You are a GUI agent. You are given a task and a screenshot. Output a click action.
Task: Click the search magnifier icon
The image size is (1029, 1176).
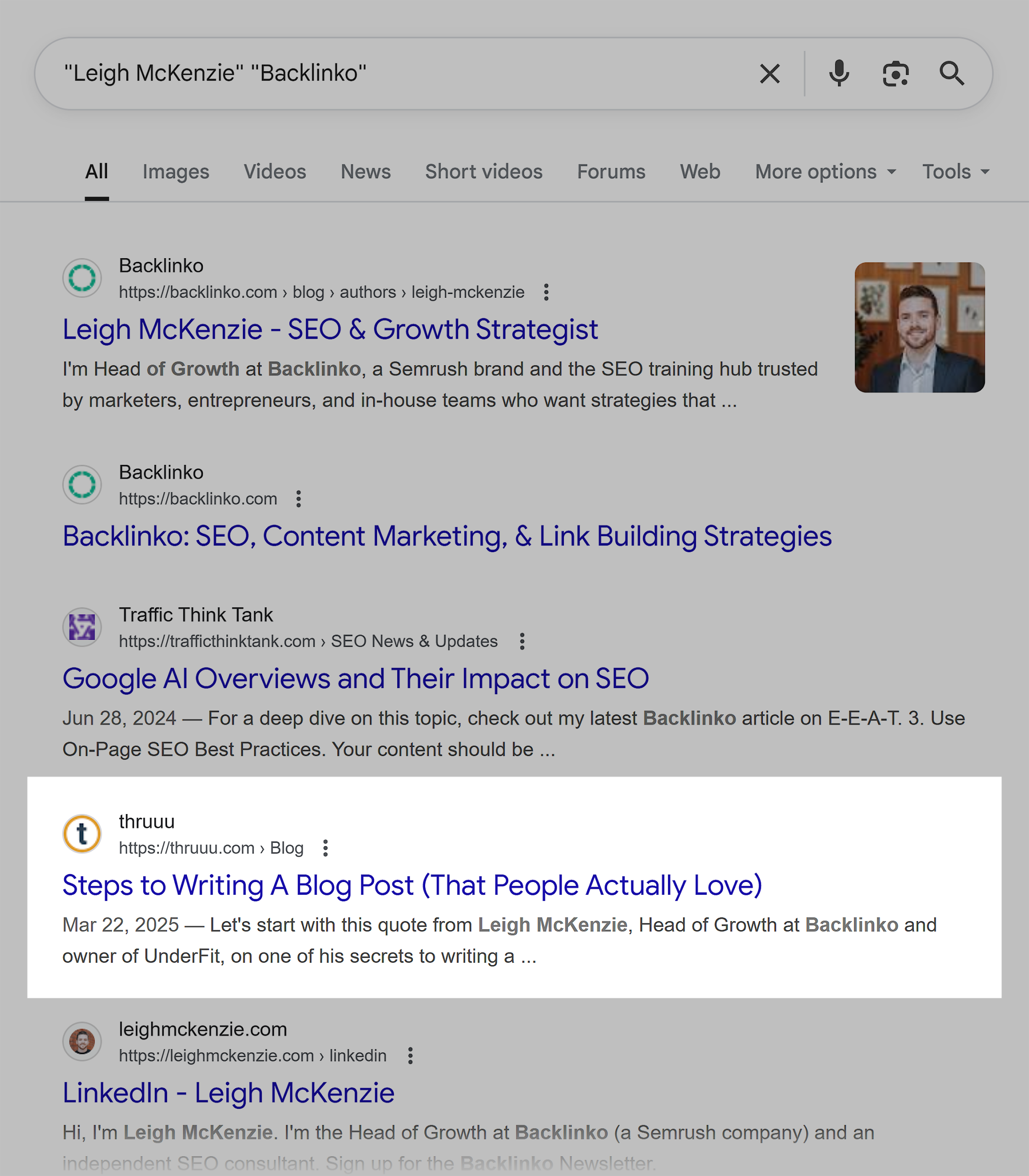click(x=952, y=73)
